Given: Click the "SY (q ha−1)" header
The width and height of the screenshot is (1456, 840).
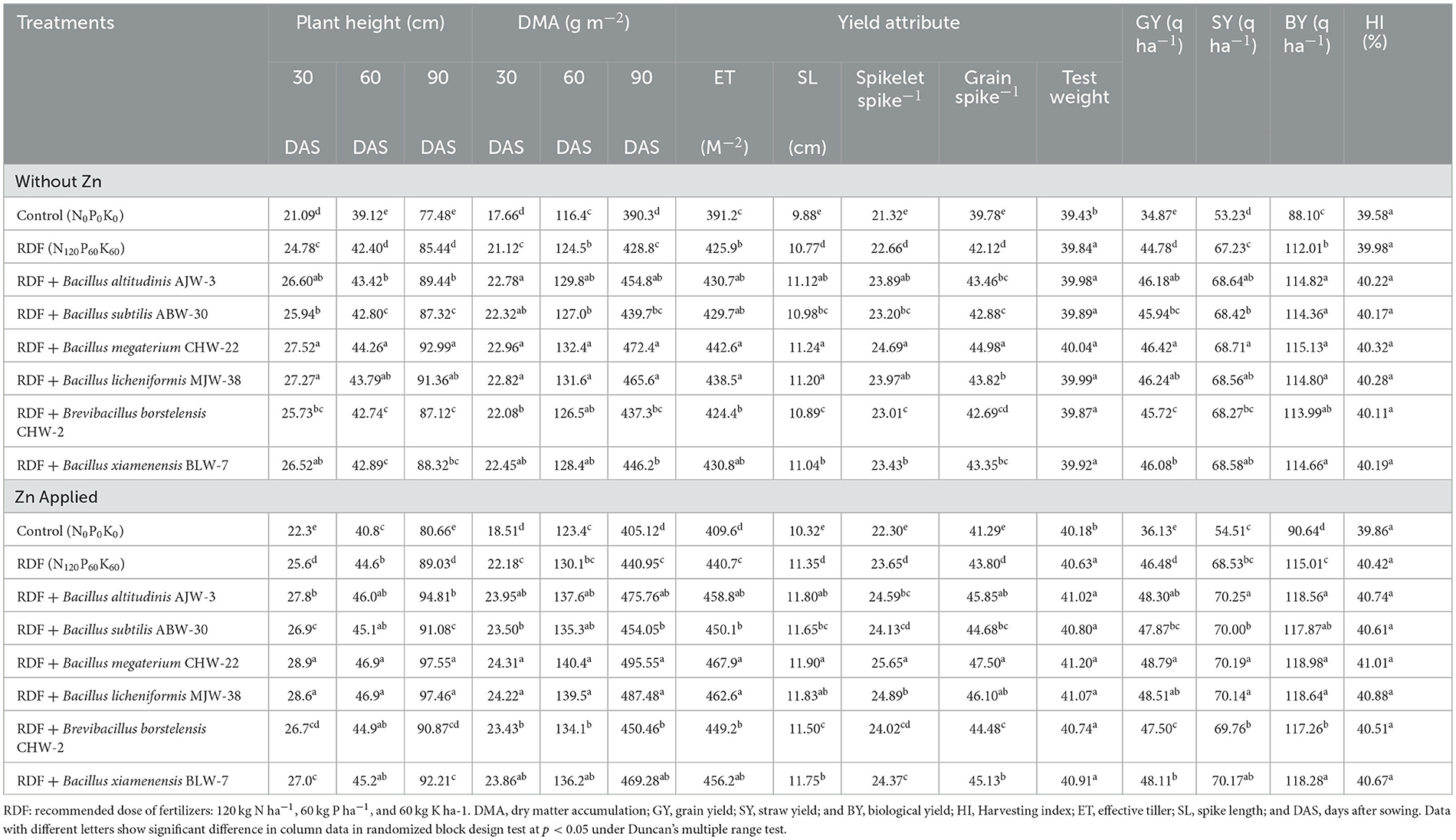Looking at the screenshot, I should click(x=1233, y=34).
